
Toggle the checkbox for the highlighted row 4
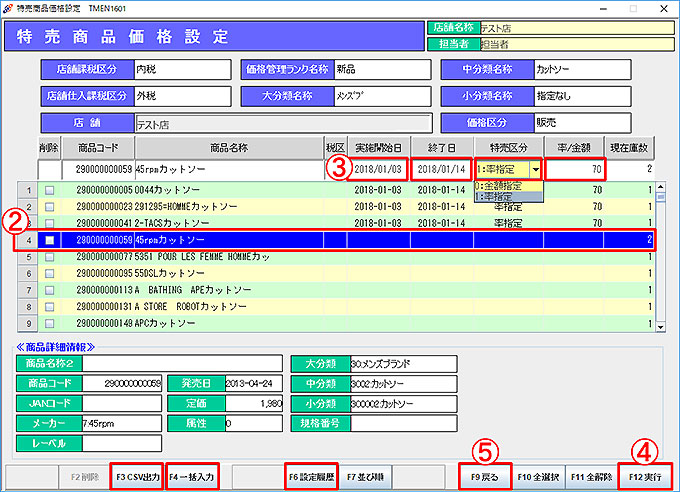click(50, 240)
